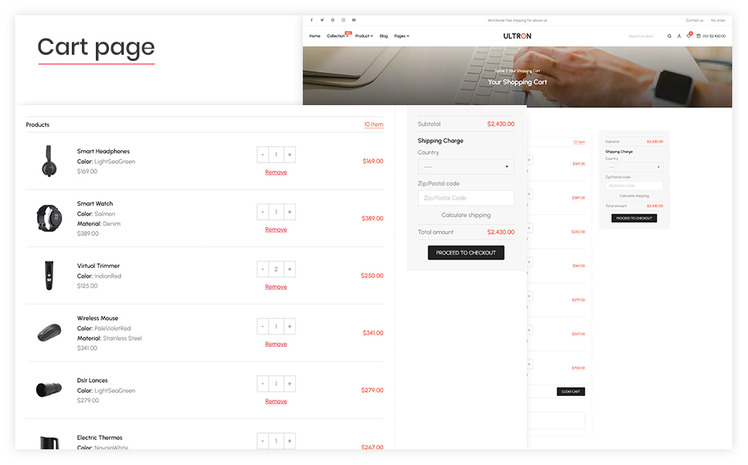
Task: Click Virtual Trimmer quantity value 2
Action: coord(276,269)
